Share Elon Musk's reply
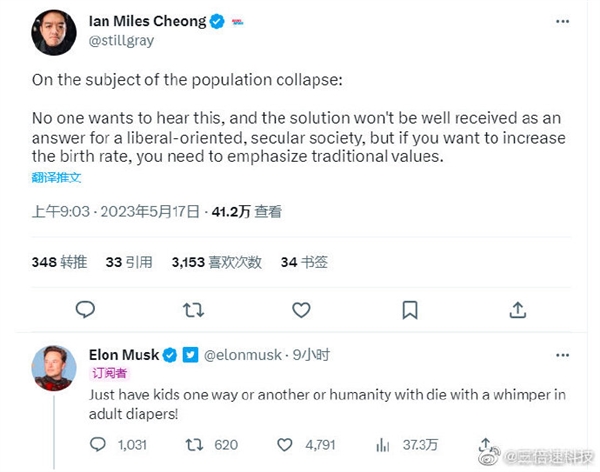This screenshot has width=600, height=472. pyautogui.click(x=485, y=444)
